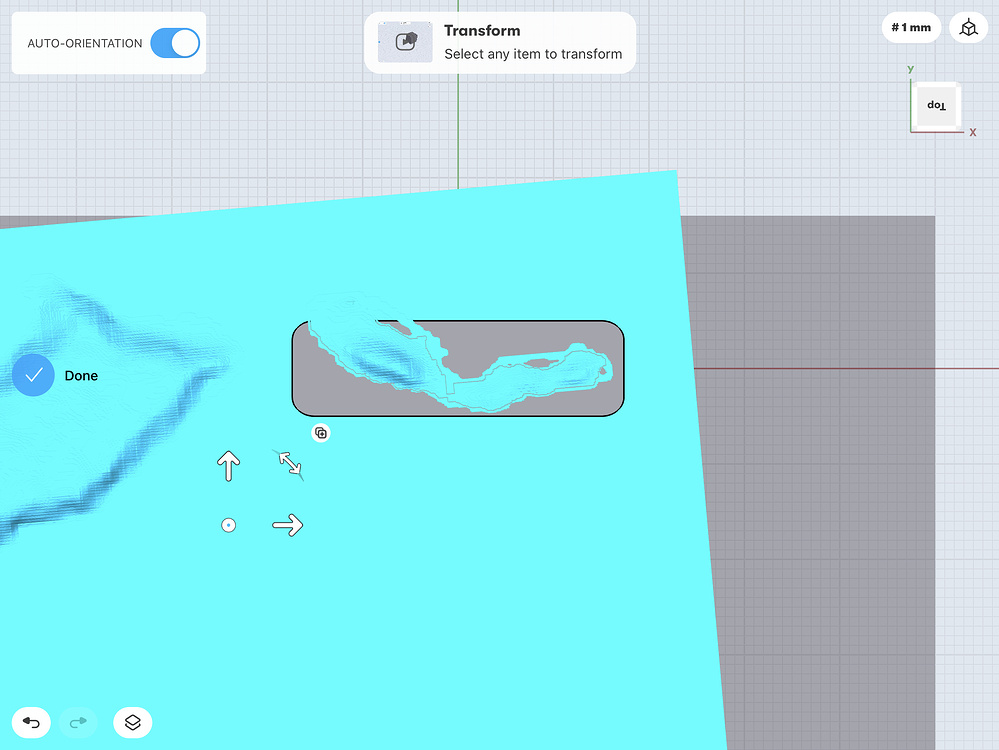Click the Done label text
The width and height of the screenshot is (999, 750).
click(81, 376)
